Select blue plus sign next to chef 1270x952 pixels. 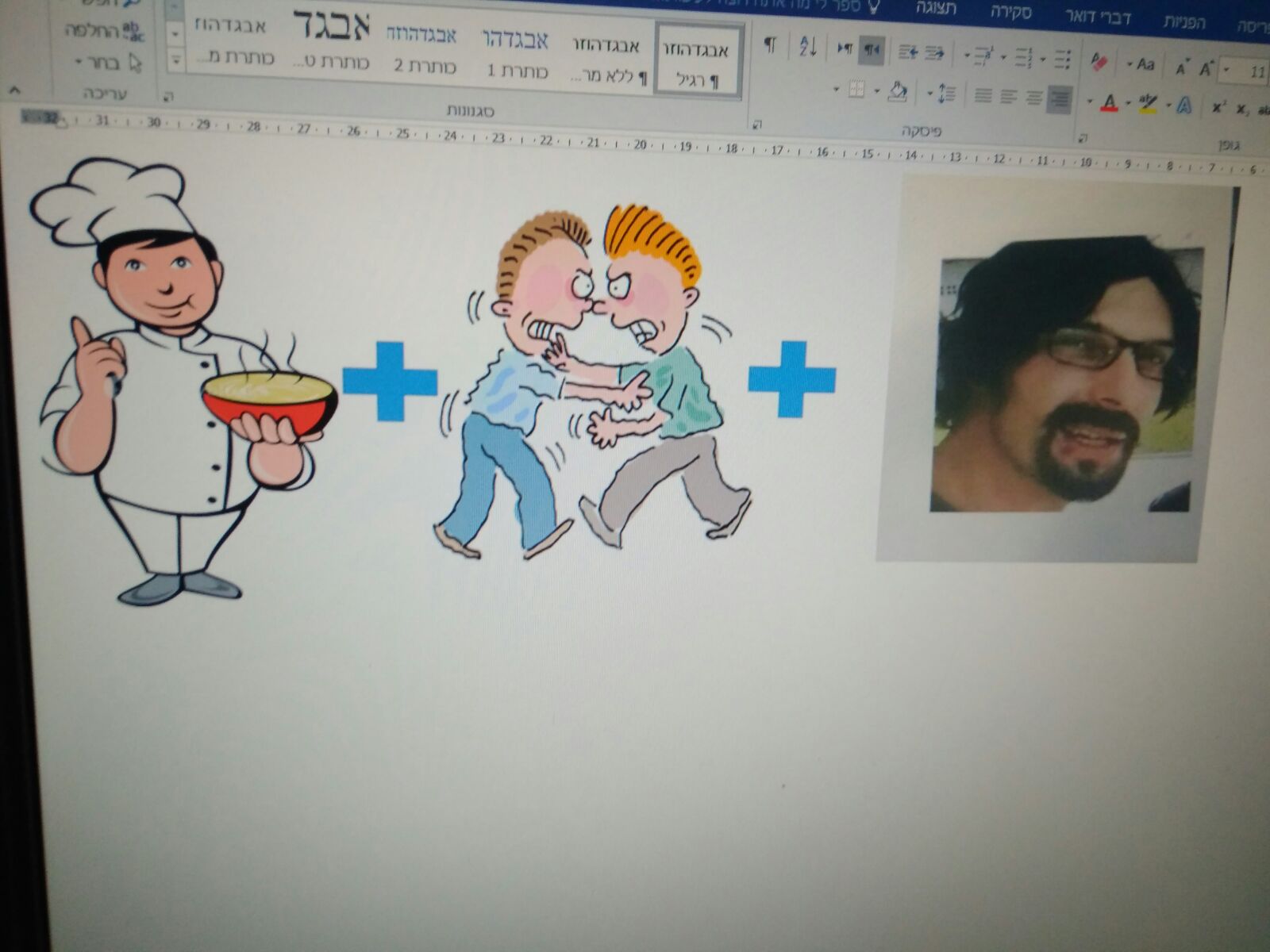click(x=390, y=381)
